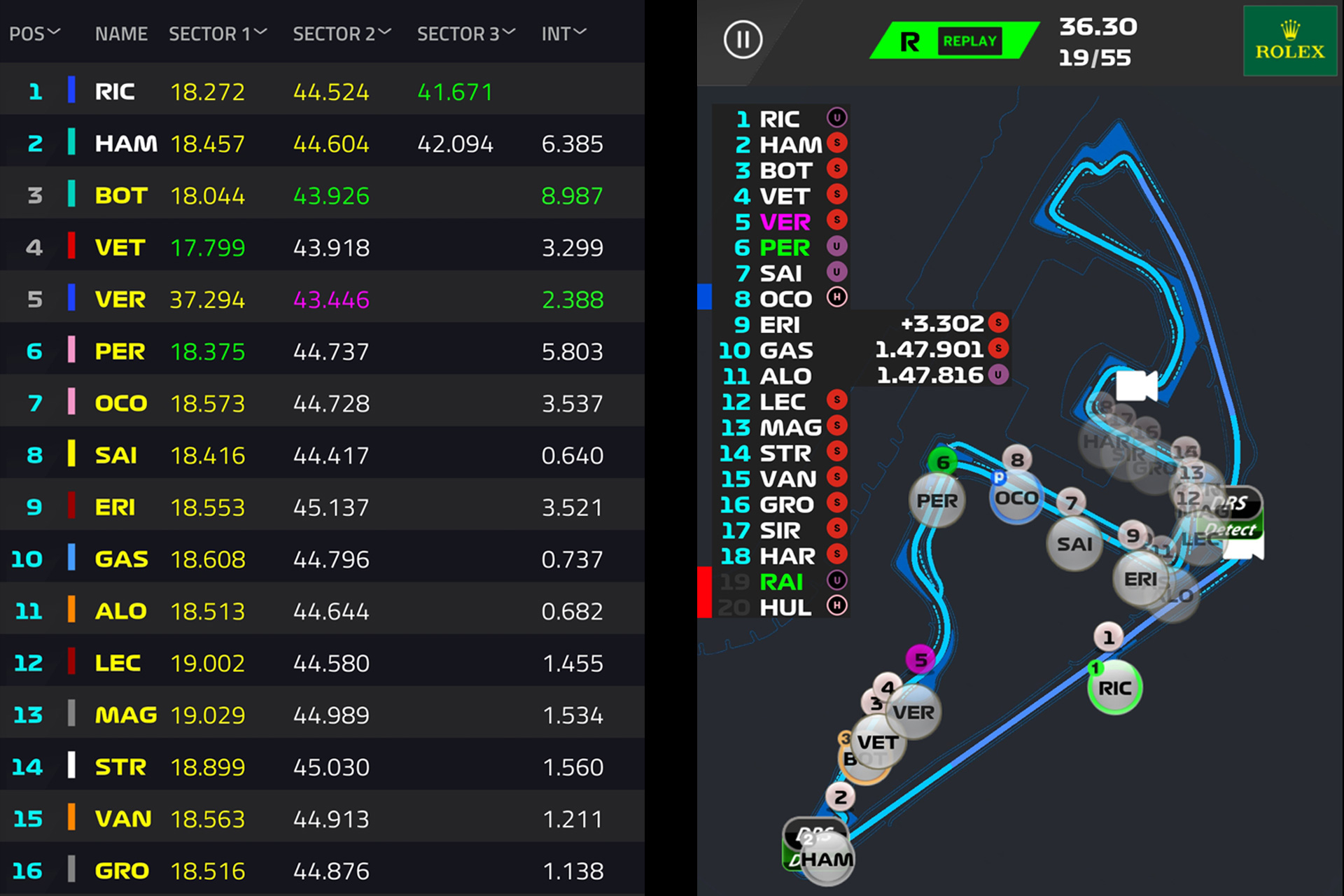Click BOT interval 8.987

(x=572, y=196)
